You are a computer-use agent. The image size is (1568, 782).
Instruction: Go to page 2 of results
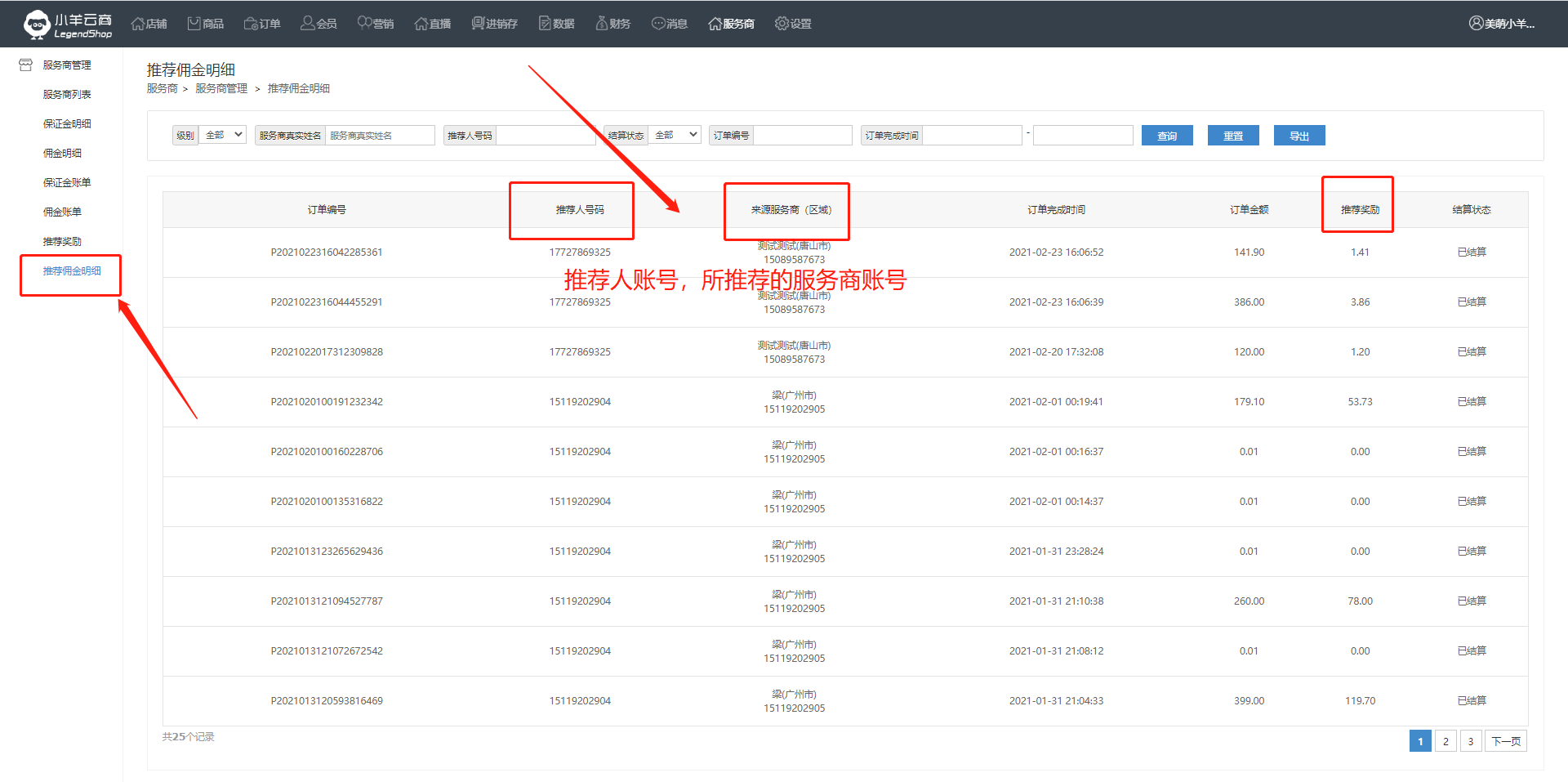[x=1445, y=741]
